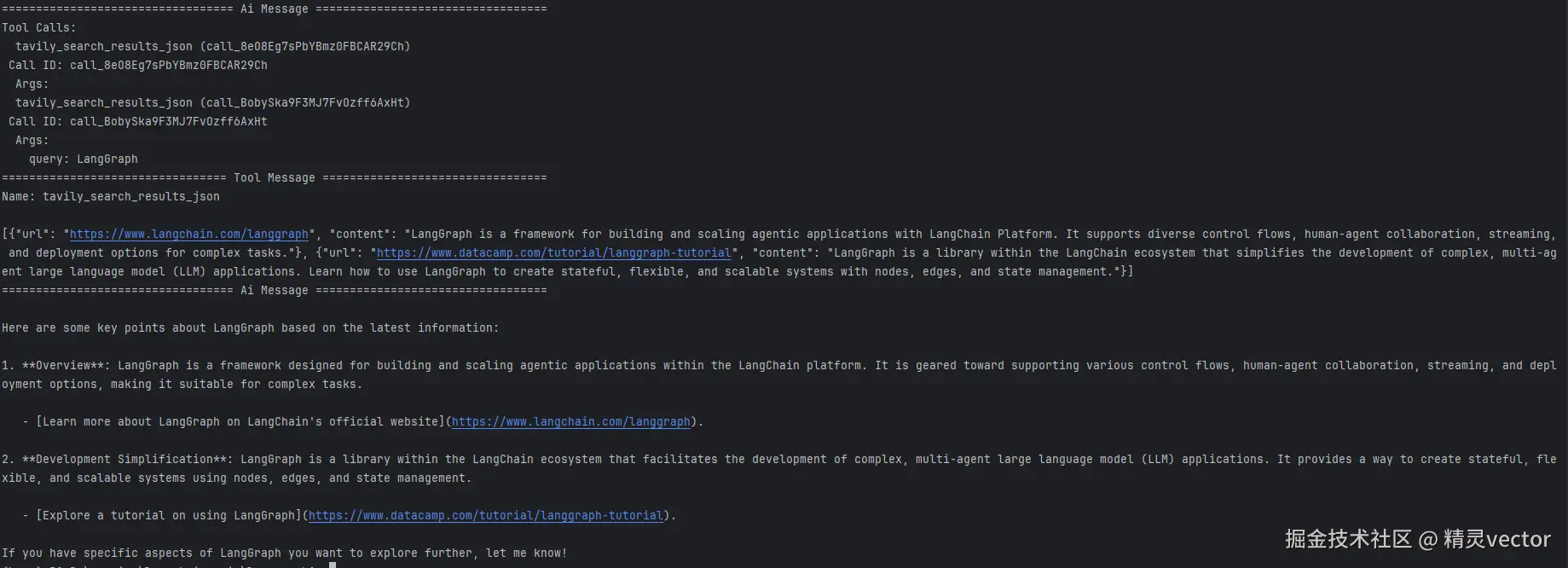Viewport: 1568px width, 568px height.
Task: Click the 'Name: tavily_search_results_json' line
Action: (111, 197)
